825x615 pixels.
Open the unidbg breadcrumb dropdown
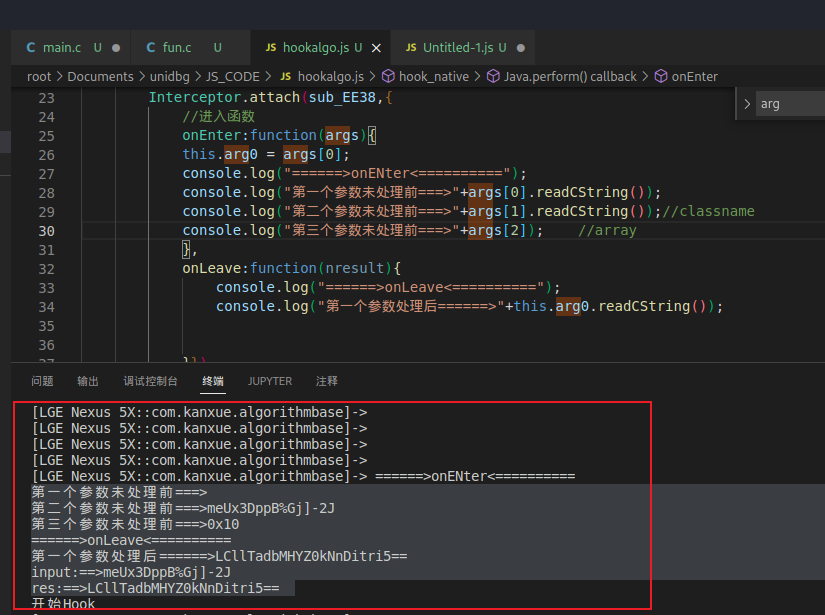(169, 77)
